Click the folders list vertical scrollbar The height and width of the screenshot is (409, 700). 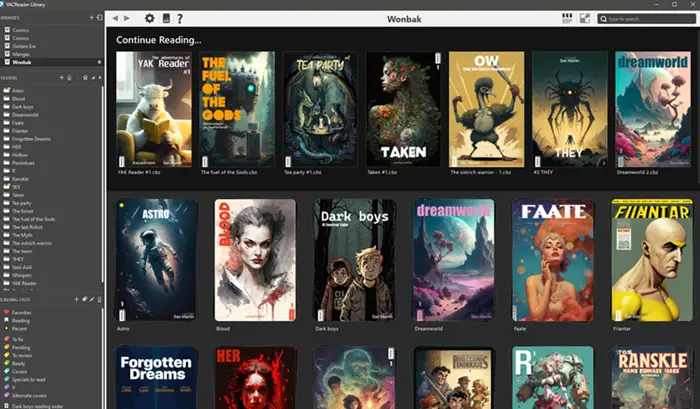[x=103, y=183]
